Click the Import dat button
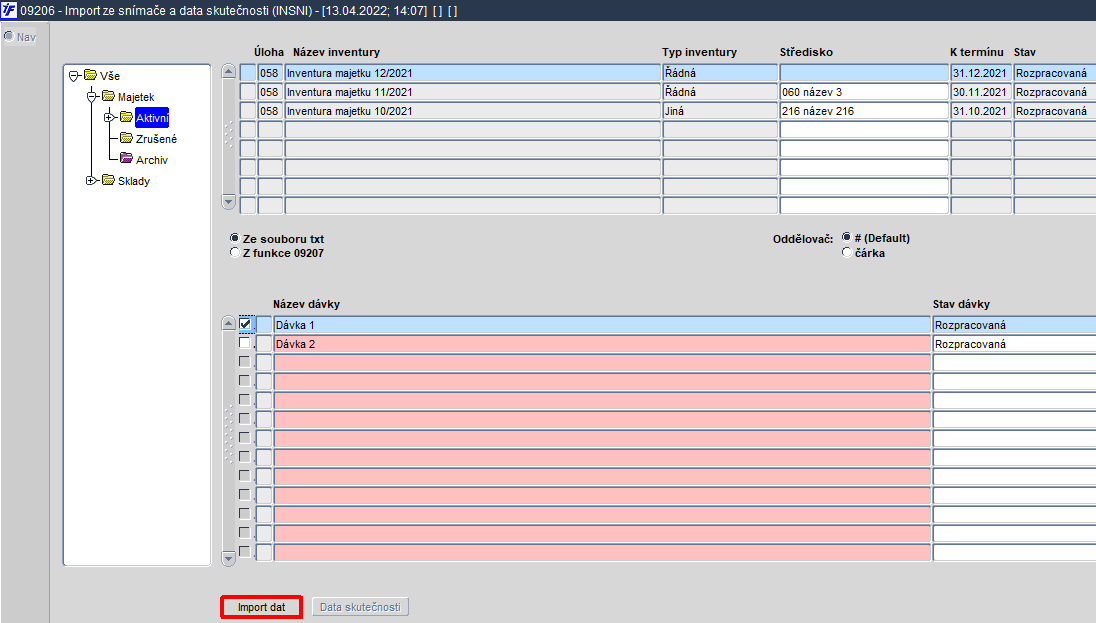1096x623 pixels. [x=261, y=607]
